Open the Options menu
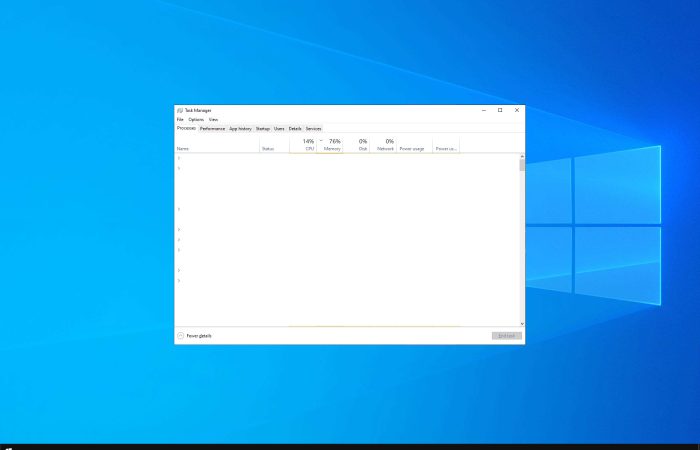The image size is (700, 450). click(x=196, y=120)
